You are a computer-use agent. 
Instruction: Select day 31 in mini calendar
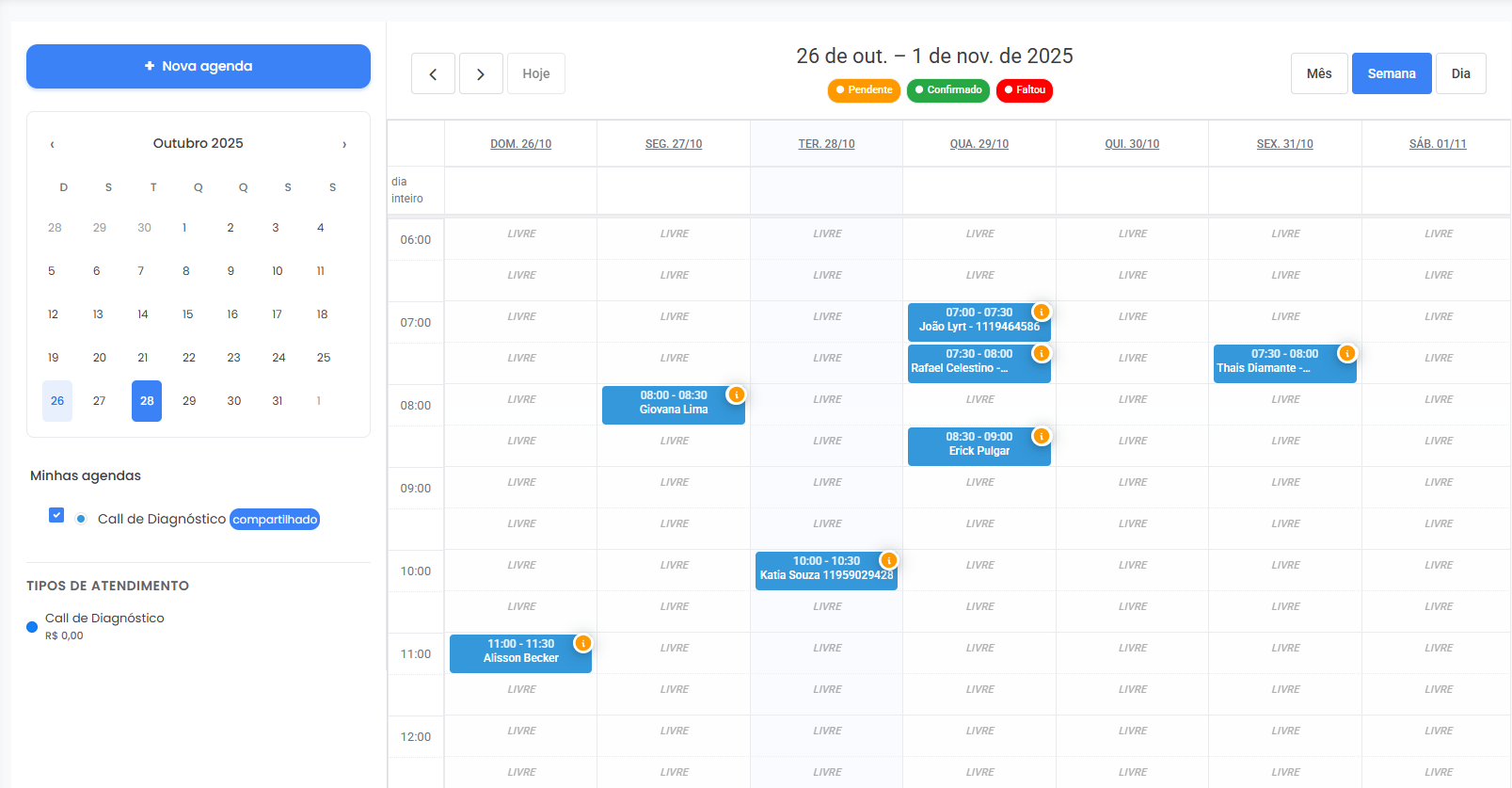click(x=278, y=401)
